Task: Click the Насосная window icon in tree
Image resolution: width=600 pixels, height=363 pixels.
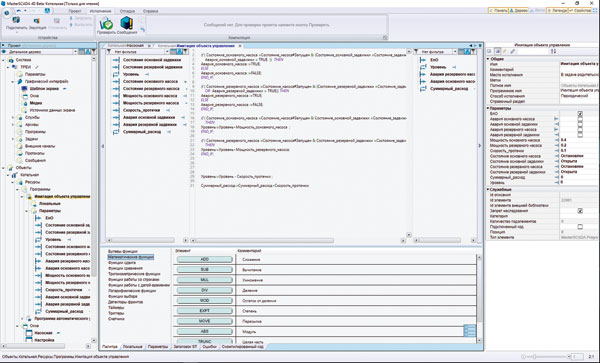Action: (29, 333)
